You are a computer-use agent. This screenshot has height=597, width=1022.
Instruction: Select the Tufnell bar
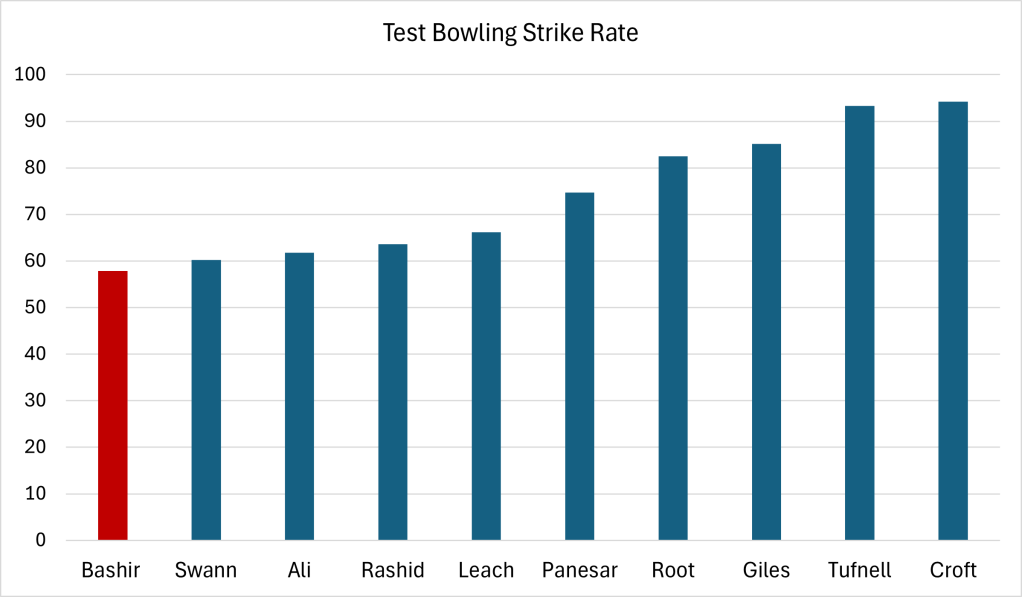tap(859, 323)
